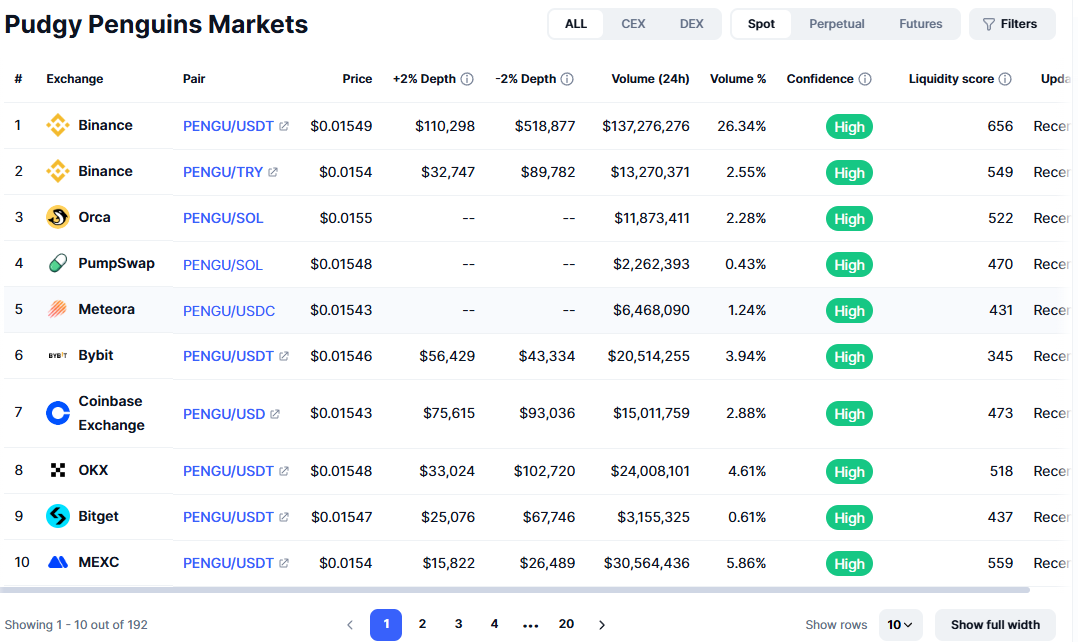
Task: Click the info icon beside Liquidity score
Action: click(1005, 79)
